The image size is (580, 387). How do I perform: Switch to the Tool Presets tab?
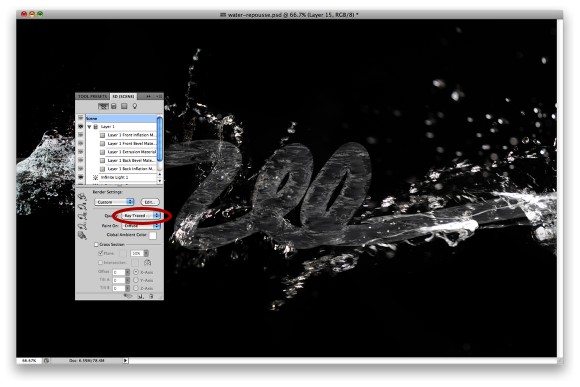click(x=92, y=97)
